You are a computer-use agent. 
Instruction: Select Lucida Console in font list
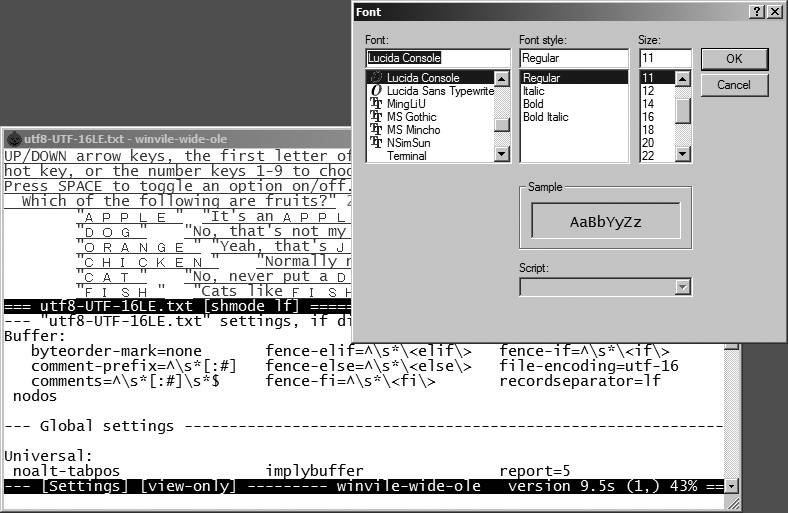(431, 77)
